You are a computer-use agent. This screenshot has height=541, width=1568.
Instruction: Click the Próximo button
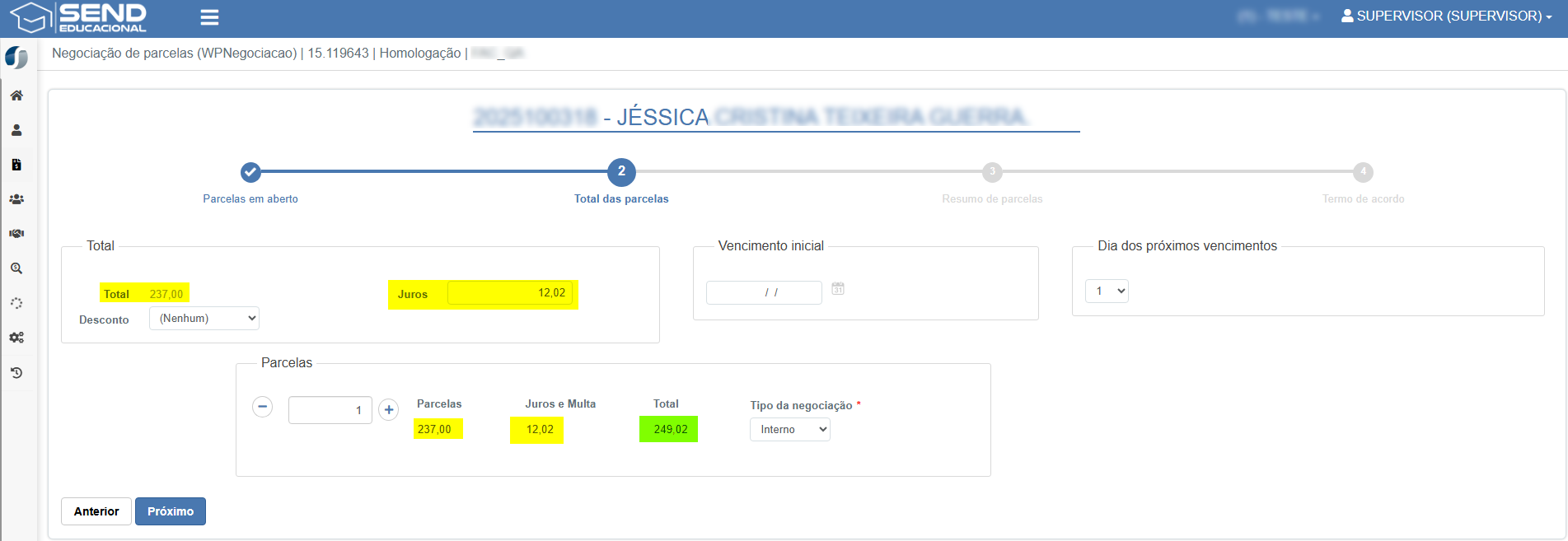[171, 511]
